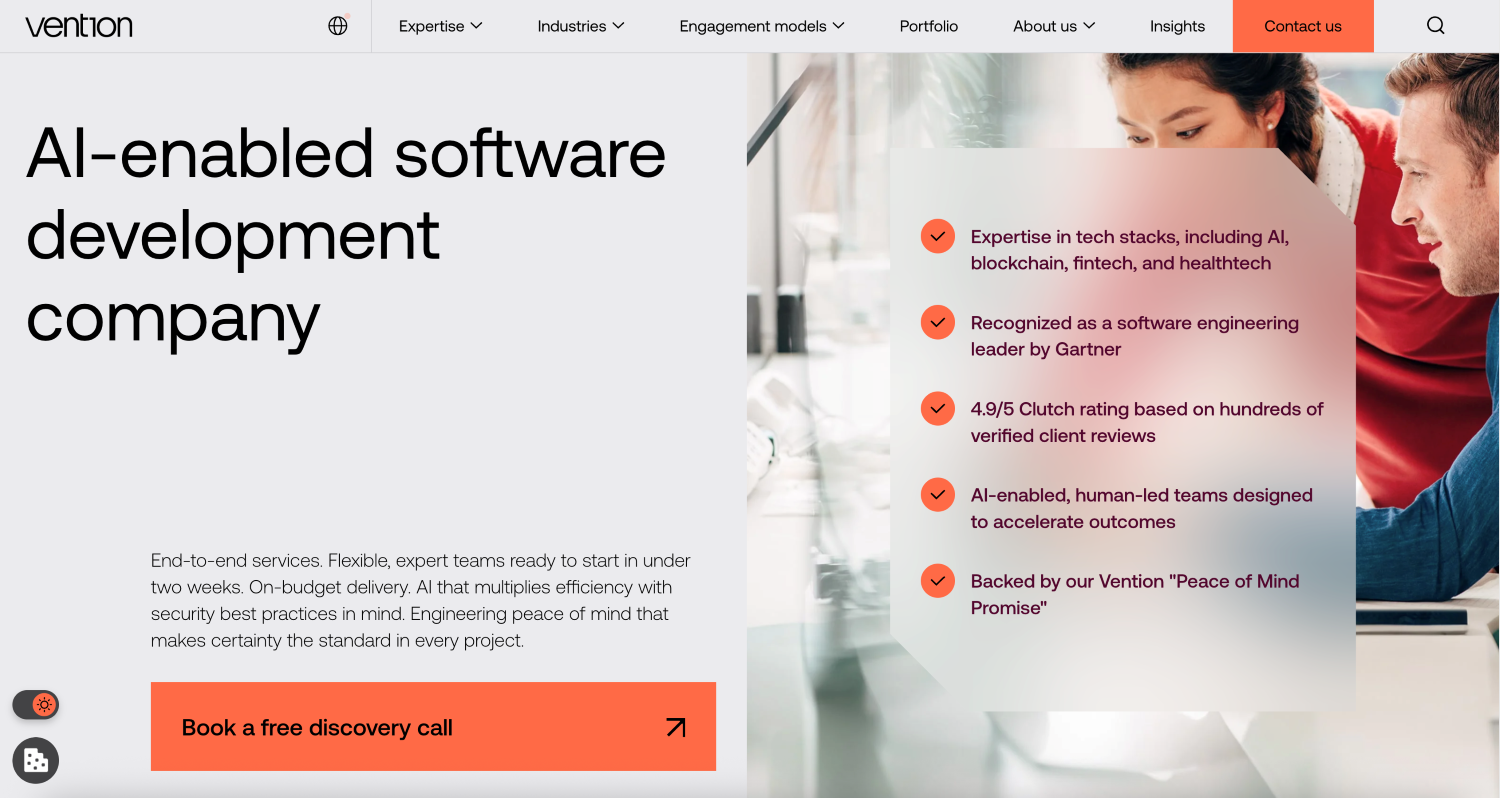Viewport: 1500px width, 798px height.
Task: Expand the Engagement models menu
Action: click(762, 26)
